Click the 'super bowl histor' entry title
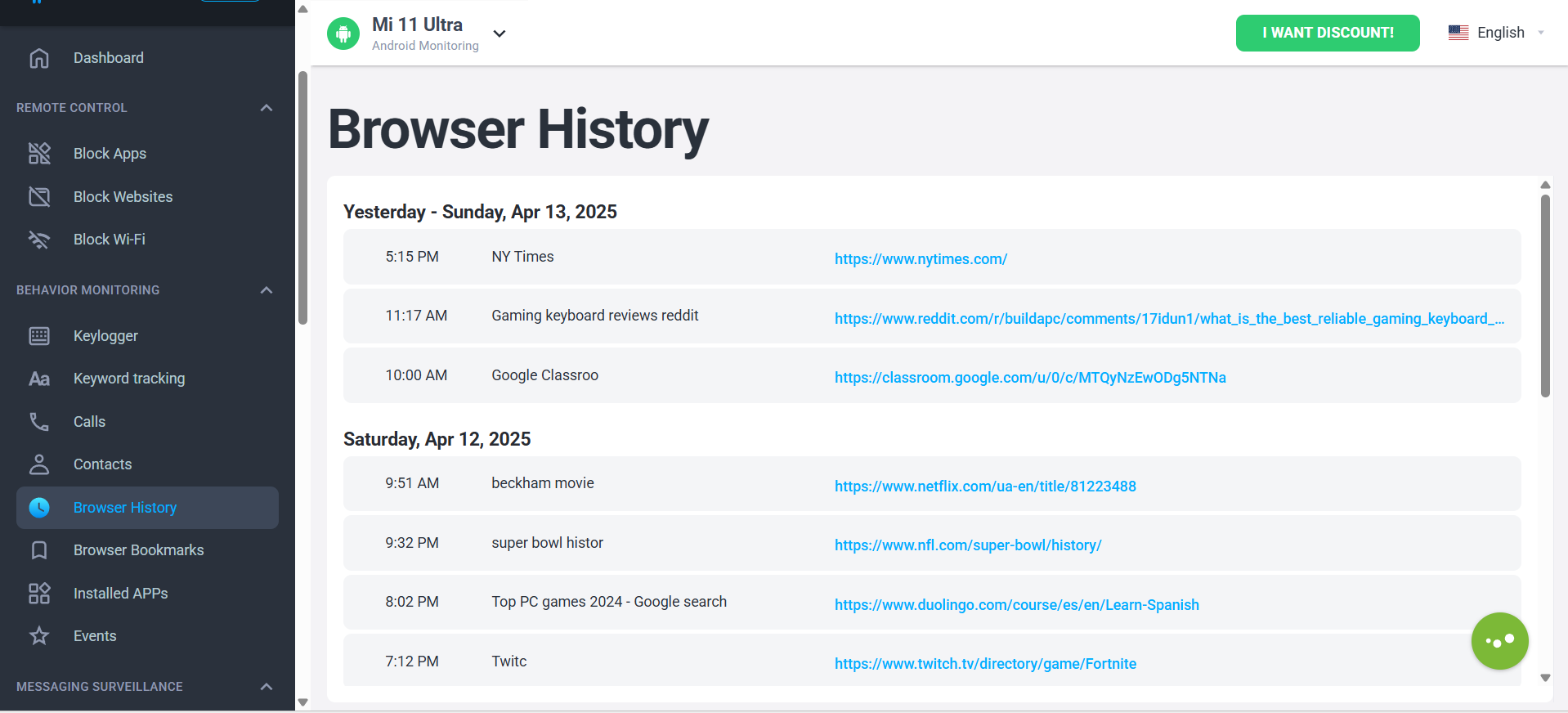Viewport: 1568px width, 713px height. 547,543
